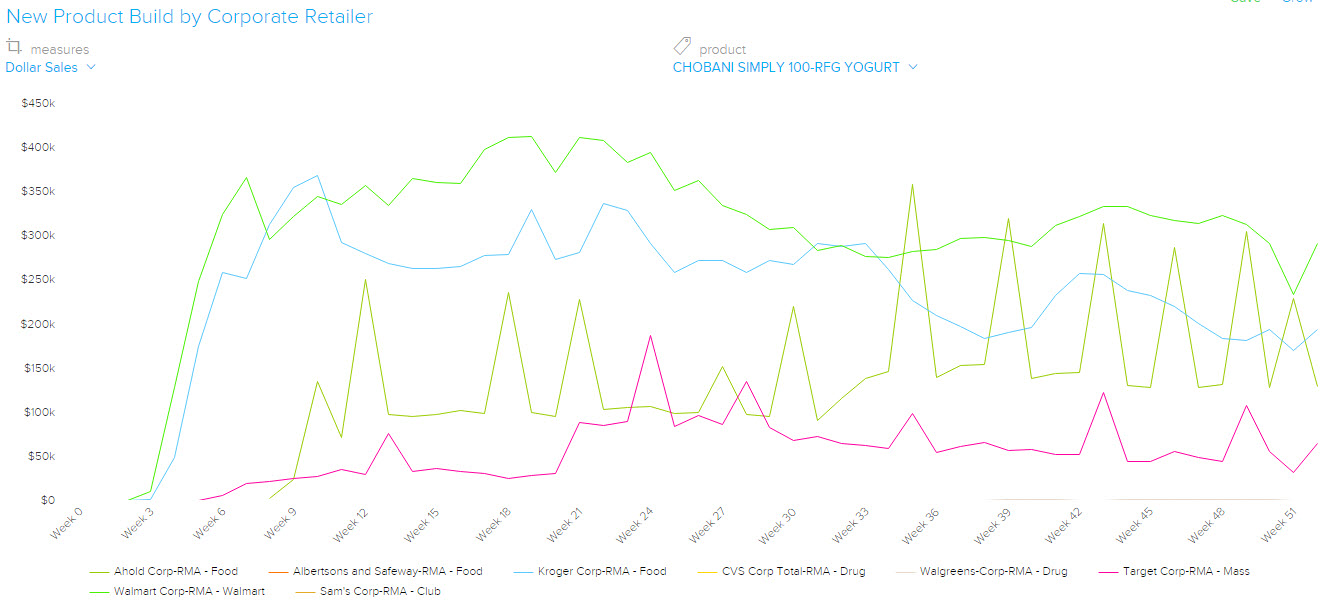1333x602 pixels.
Task: Click the pink Target line peak near Week 24
Action: coord(650,336)
